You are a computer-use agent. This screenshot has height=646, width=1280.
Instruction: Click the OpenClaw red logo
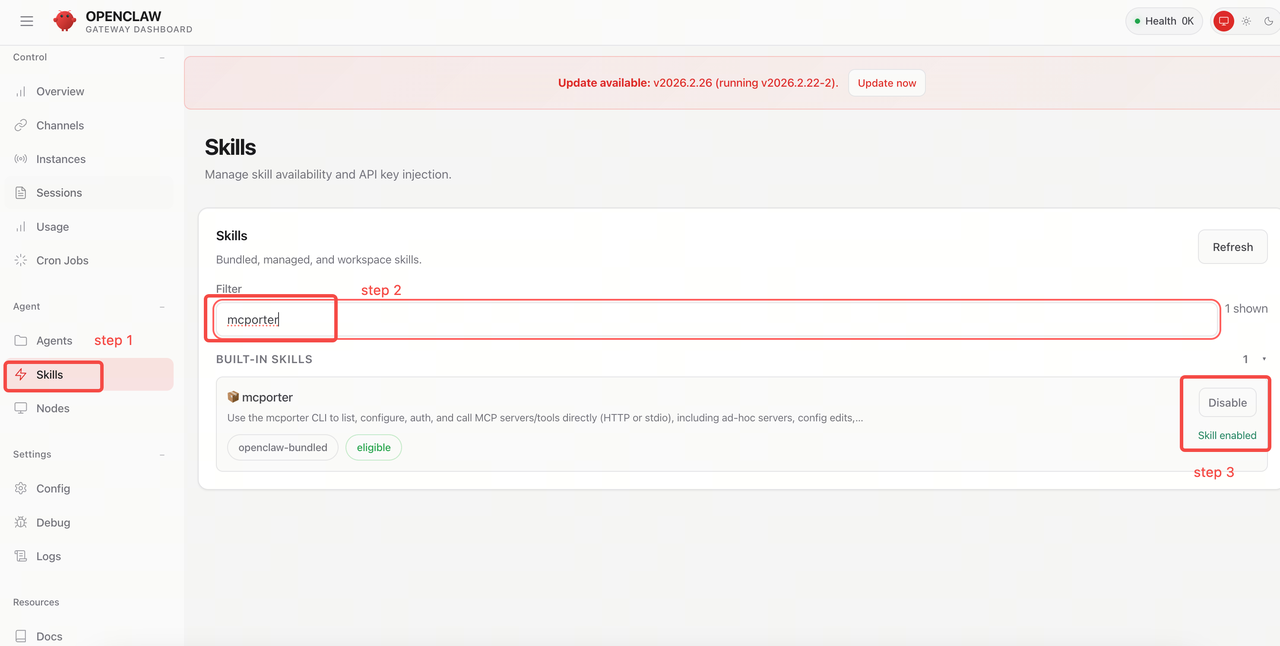tap(65, 21)
